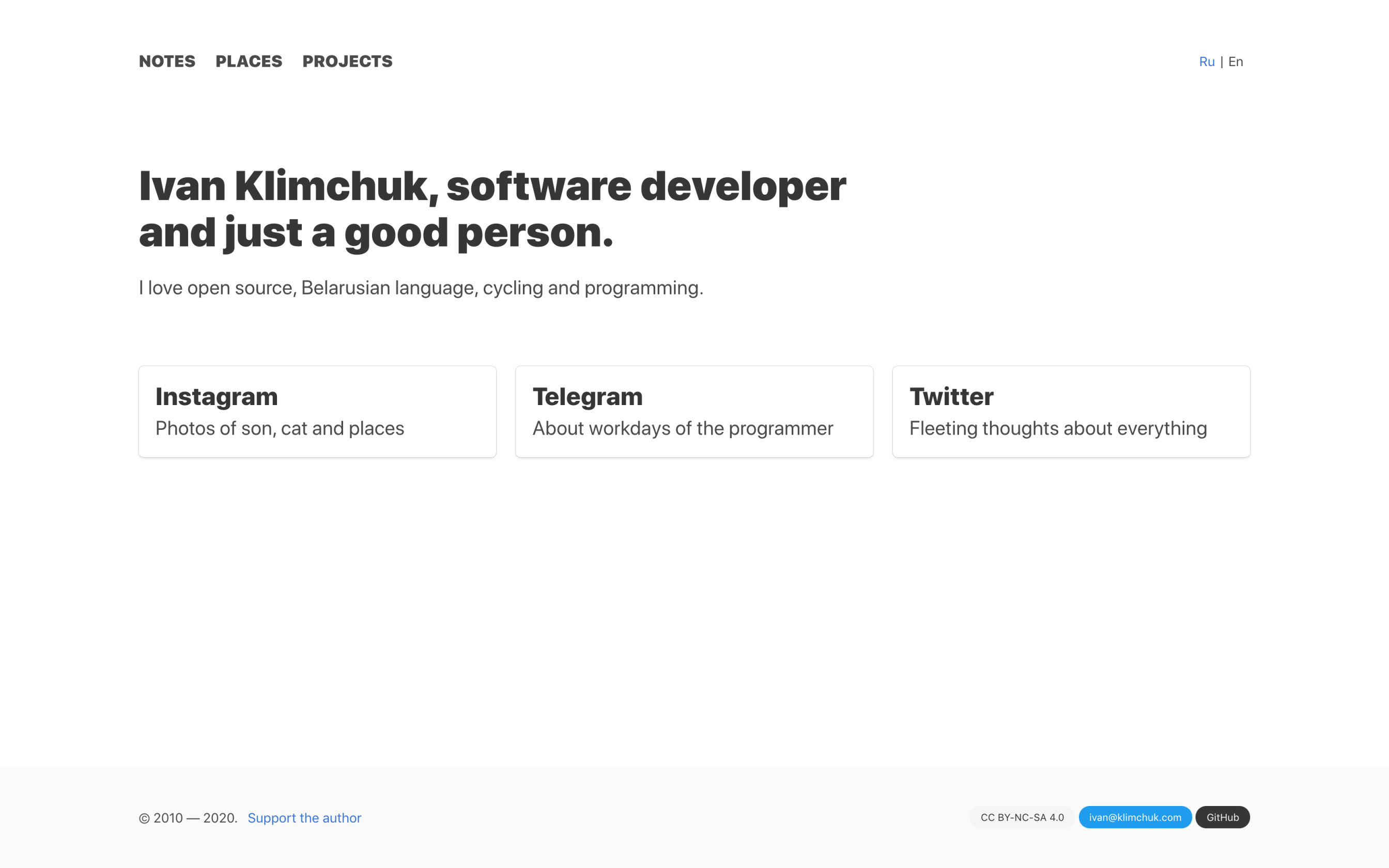The height and width of the screenshot is (868, 1389).
Task: Click 'About workdays of the programmer' text
Action: pyautogui.click(x=683, y=428)
